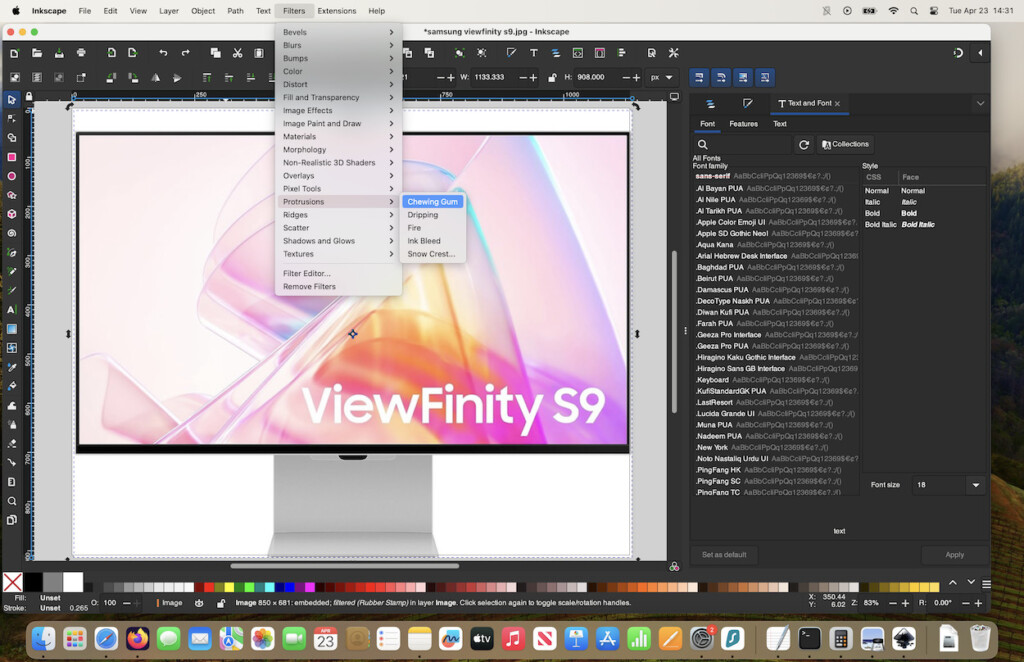Expand the Textures filter submenu
This screenshot has width=1024, height=662.
tap(338, 254)
